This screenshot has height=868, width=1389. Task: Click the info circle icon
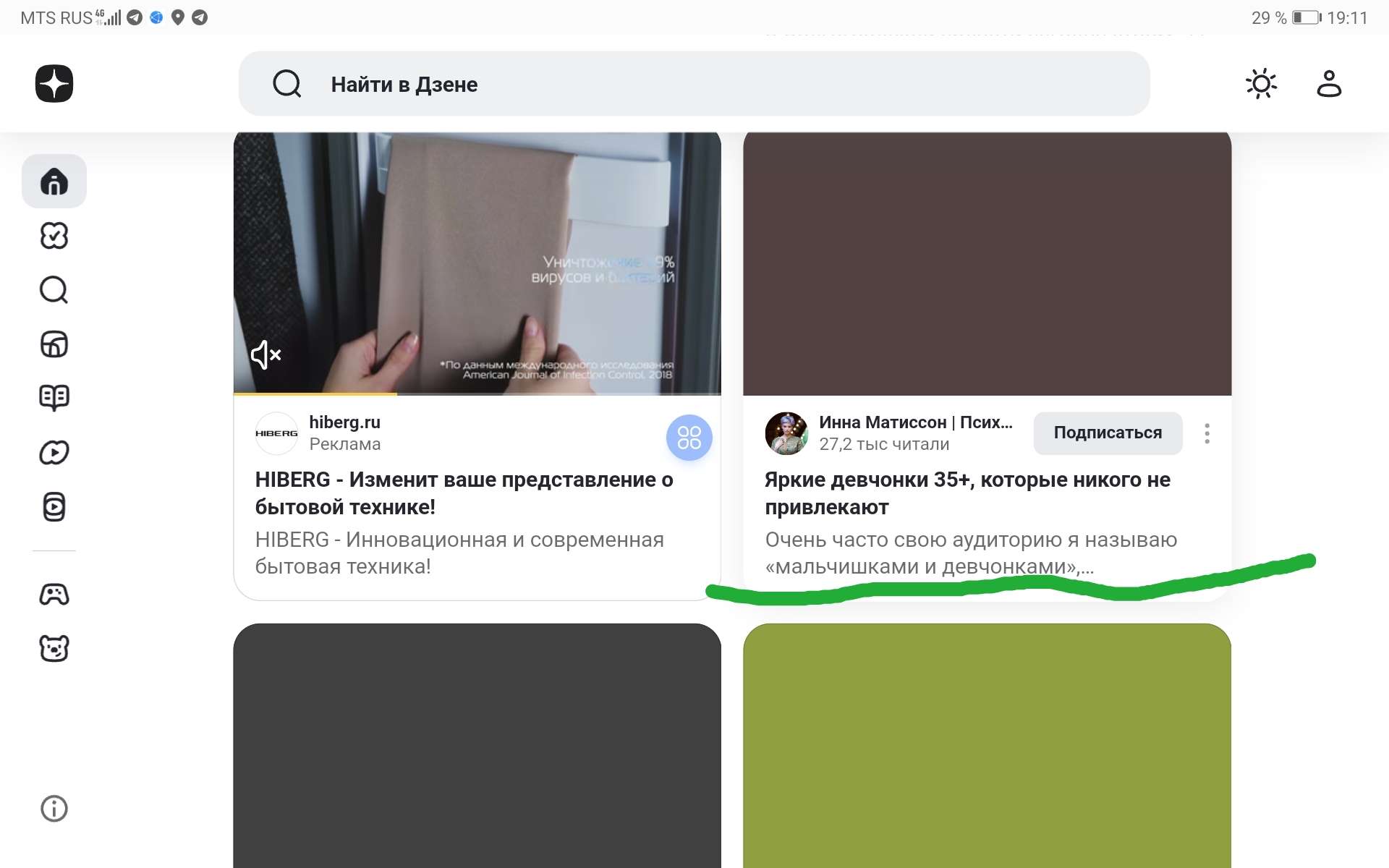tap(54, 808)
